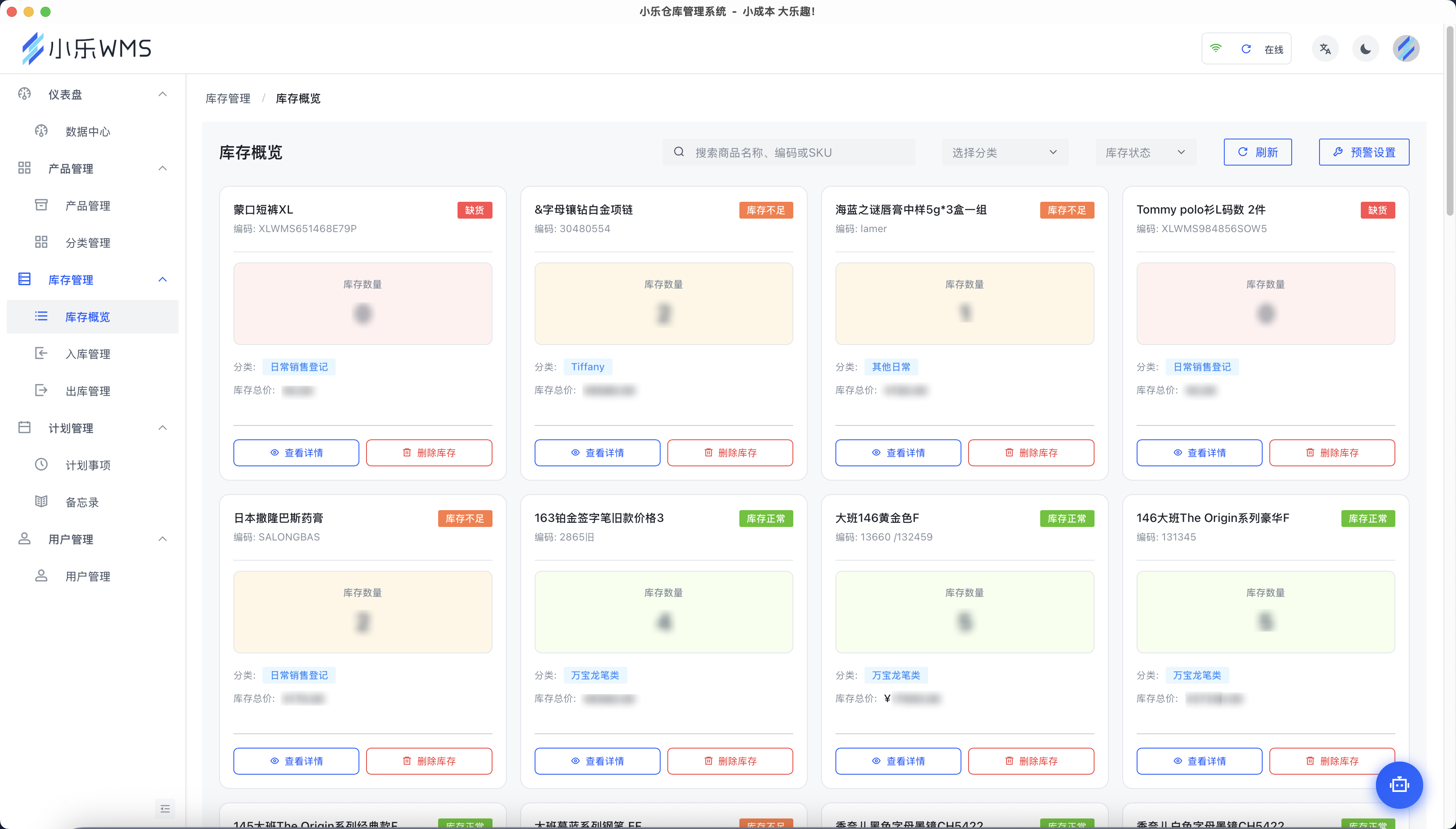Click the user avatar icon
This screenshot has height=829, width=1456.
(1405, 49)
